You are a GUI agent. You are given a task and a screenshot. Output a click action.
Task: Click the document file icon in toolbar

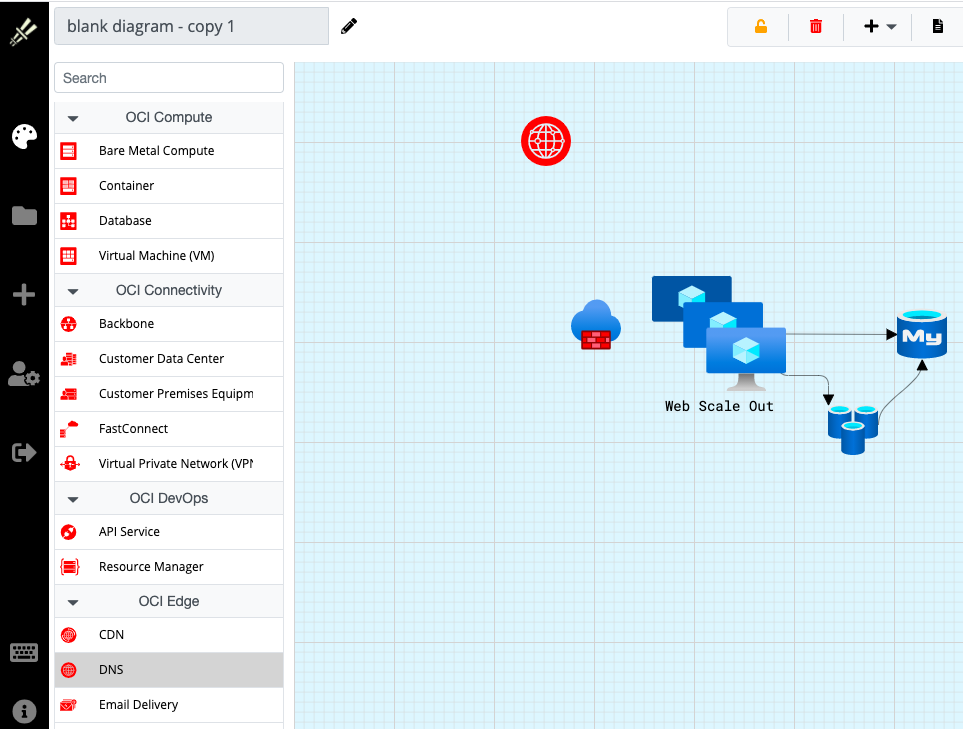[937, 26]
